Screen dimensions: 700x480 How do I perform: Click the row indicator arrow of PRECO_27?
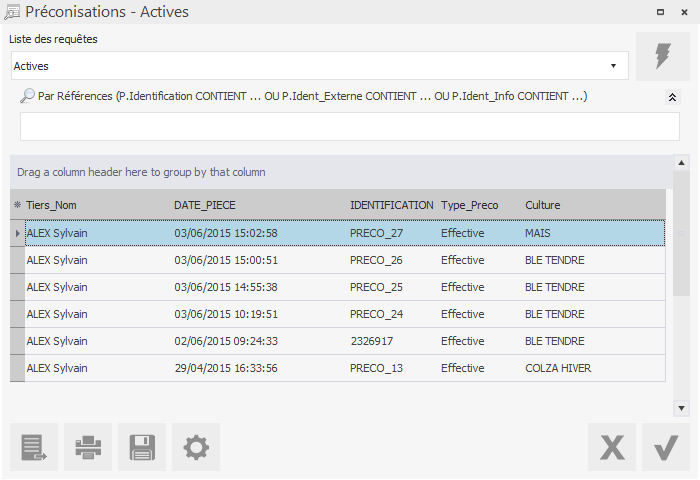tap(17, 233)
